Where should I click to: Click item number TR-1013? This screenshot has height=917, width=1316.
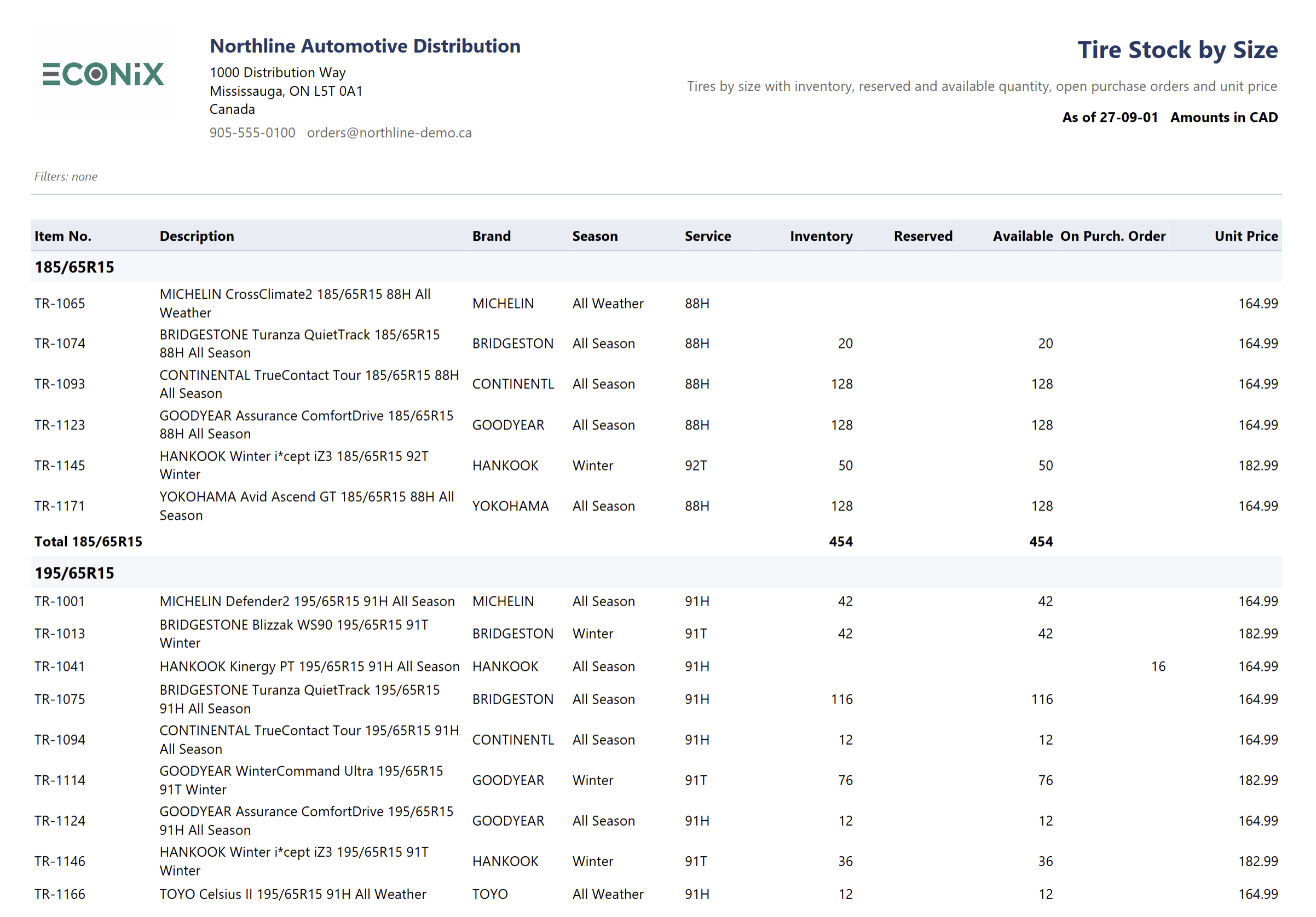click(x=60, y=634)
